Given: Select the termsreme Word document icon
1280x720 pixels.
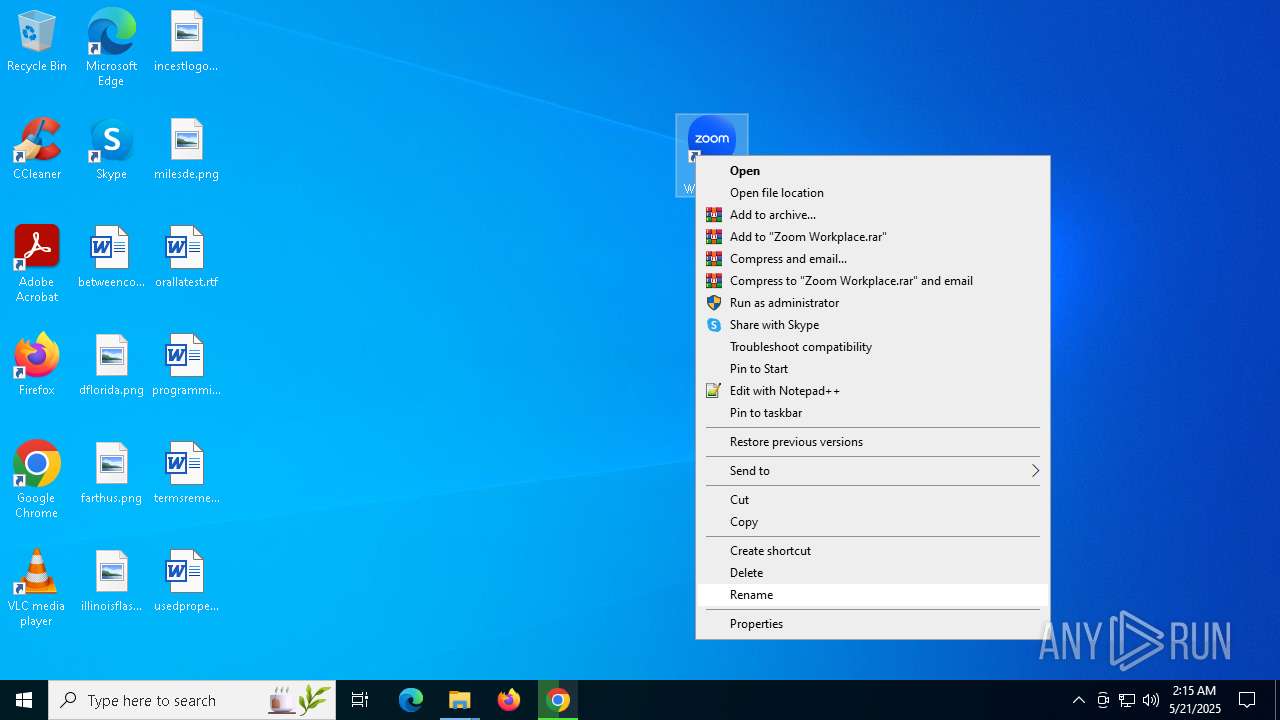Looking at the screenshot, I should point(186,474).
